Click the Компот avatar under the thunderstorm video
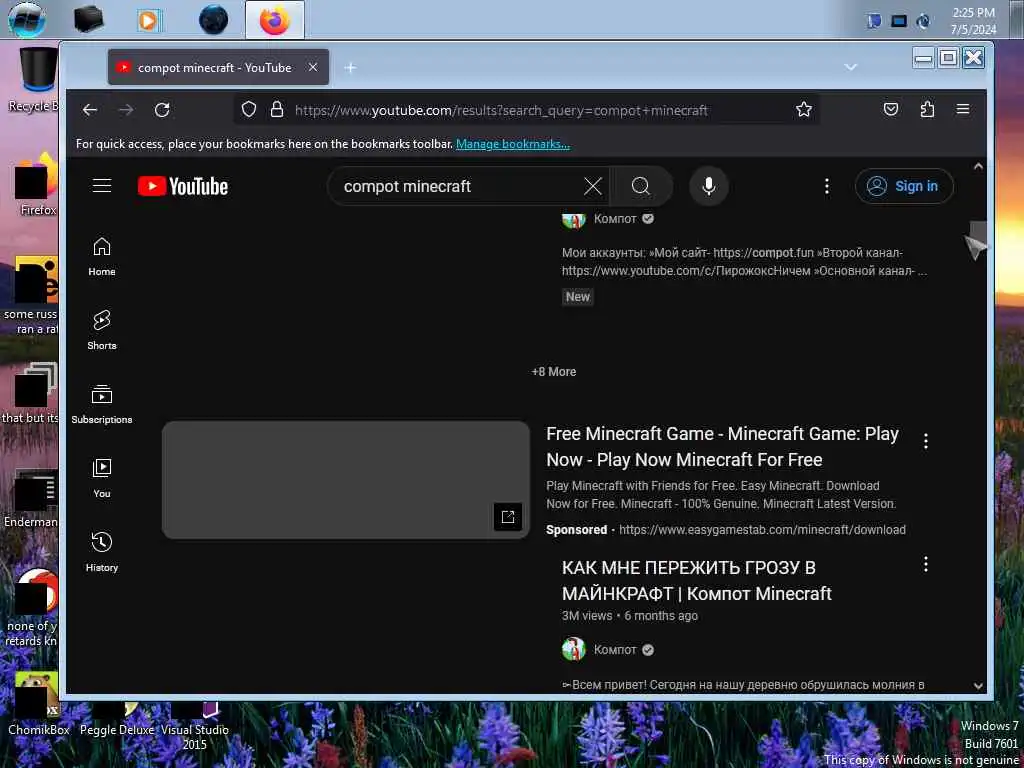This screenshot has height=768, width=1024. [574, 649]
